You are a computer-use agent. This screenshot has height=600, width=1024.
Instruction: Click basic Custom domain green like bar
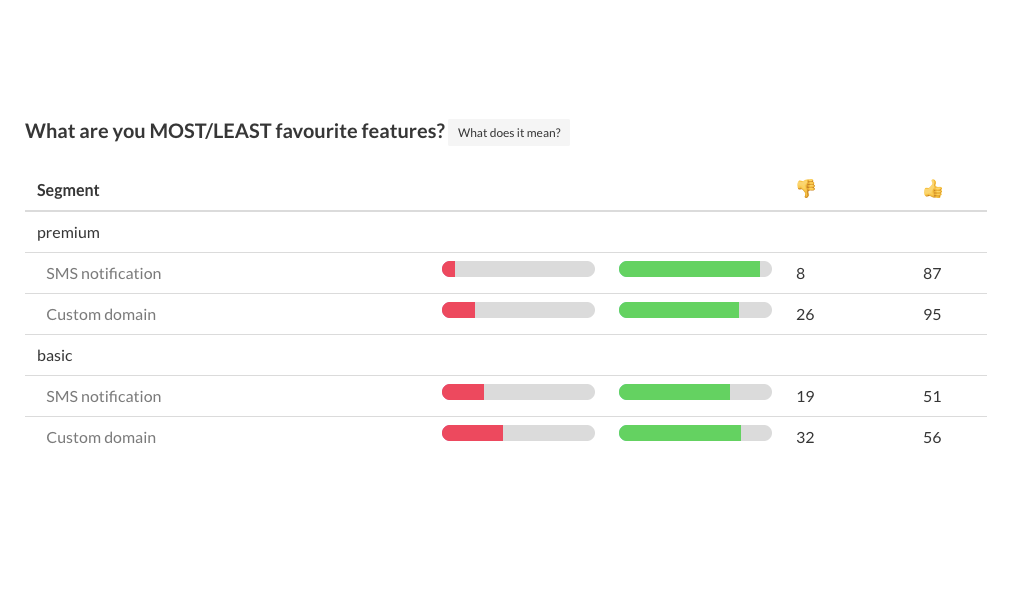point(680,433)
